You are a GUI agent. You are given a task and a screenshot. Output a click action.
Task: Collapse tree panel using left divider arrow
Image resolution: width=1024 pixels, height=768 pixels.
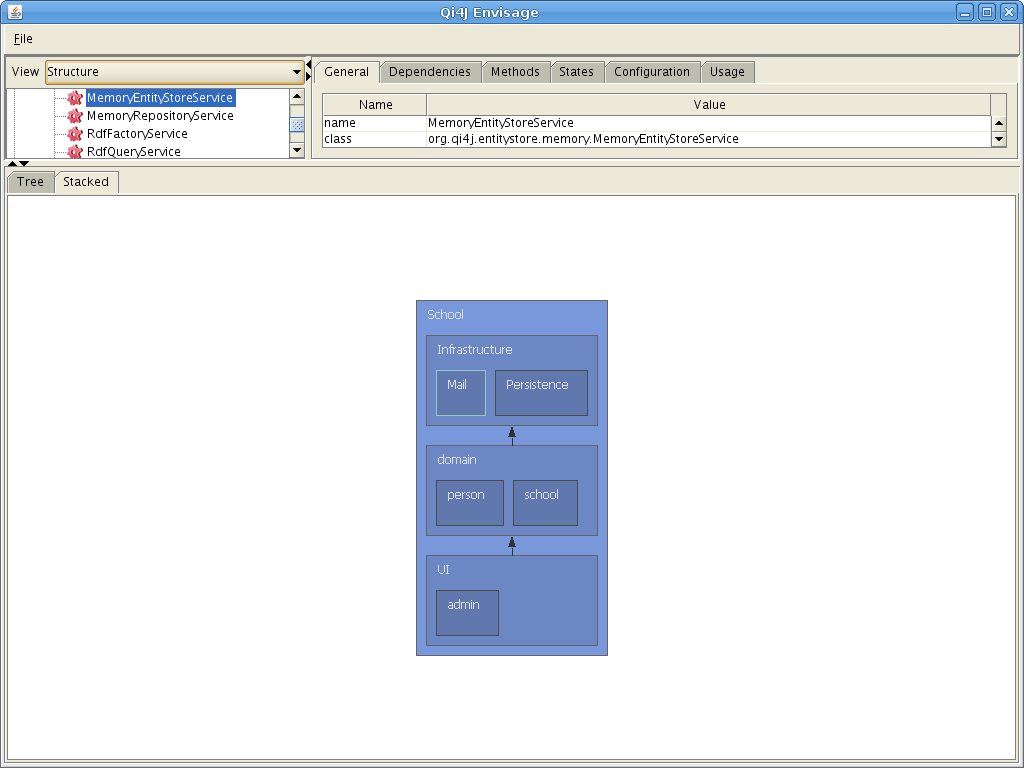click(x=309, y=65)
